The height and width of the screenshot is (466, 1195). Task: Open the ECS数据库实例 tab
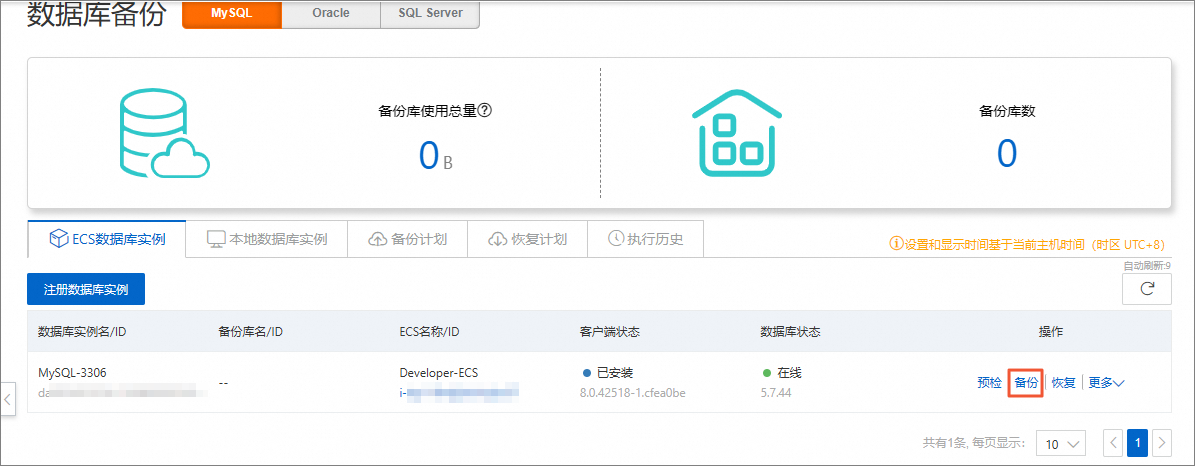pyautogui.click(x=107, y=239)
